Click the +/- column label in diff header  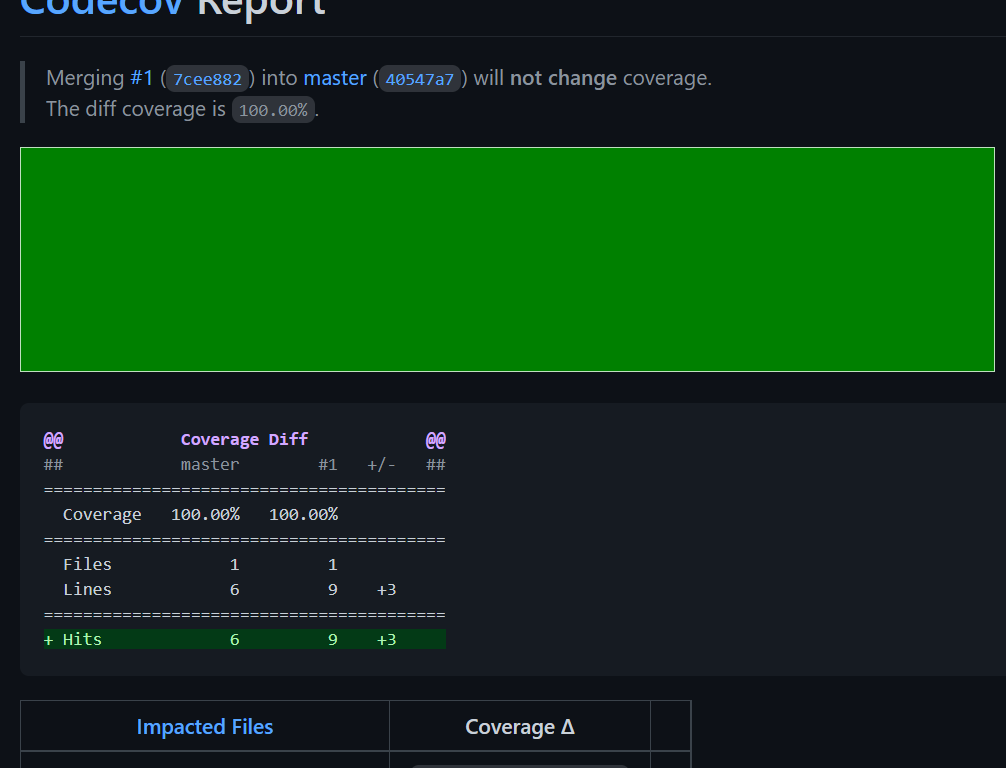tap(381, 464)
